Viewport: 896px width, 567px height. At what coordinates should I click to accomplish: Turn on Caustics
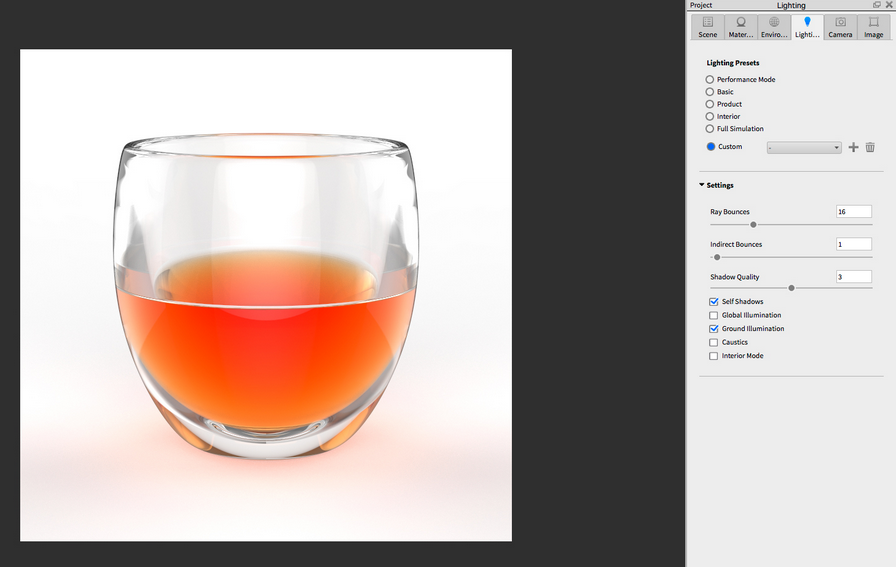pos(713,342)
